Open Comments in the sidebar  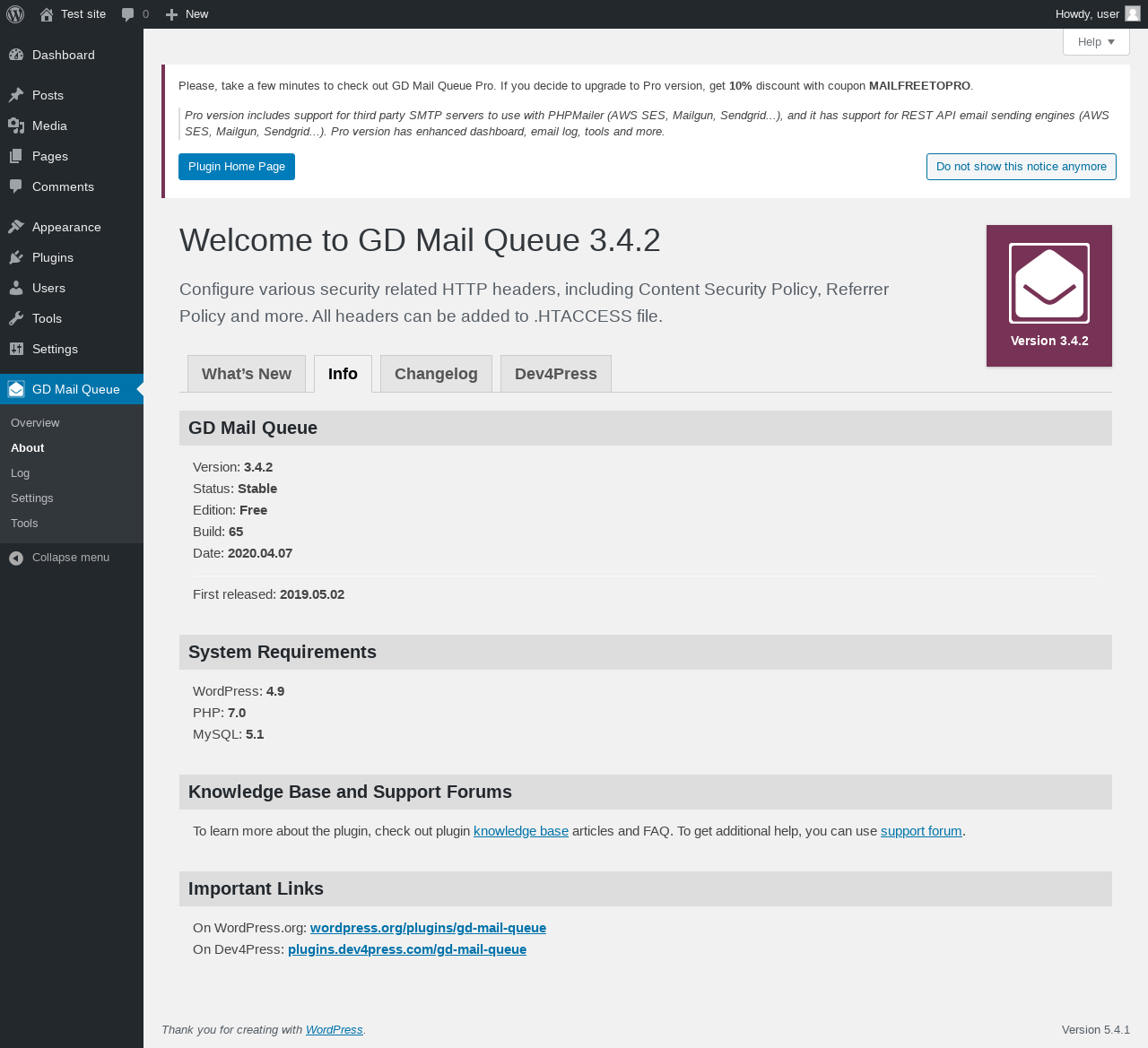click(x=72, y=186)
